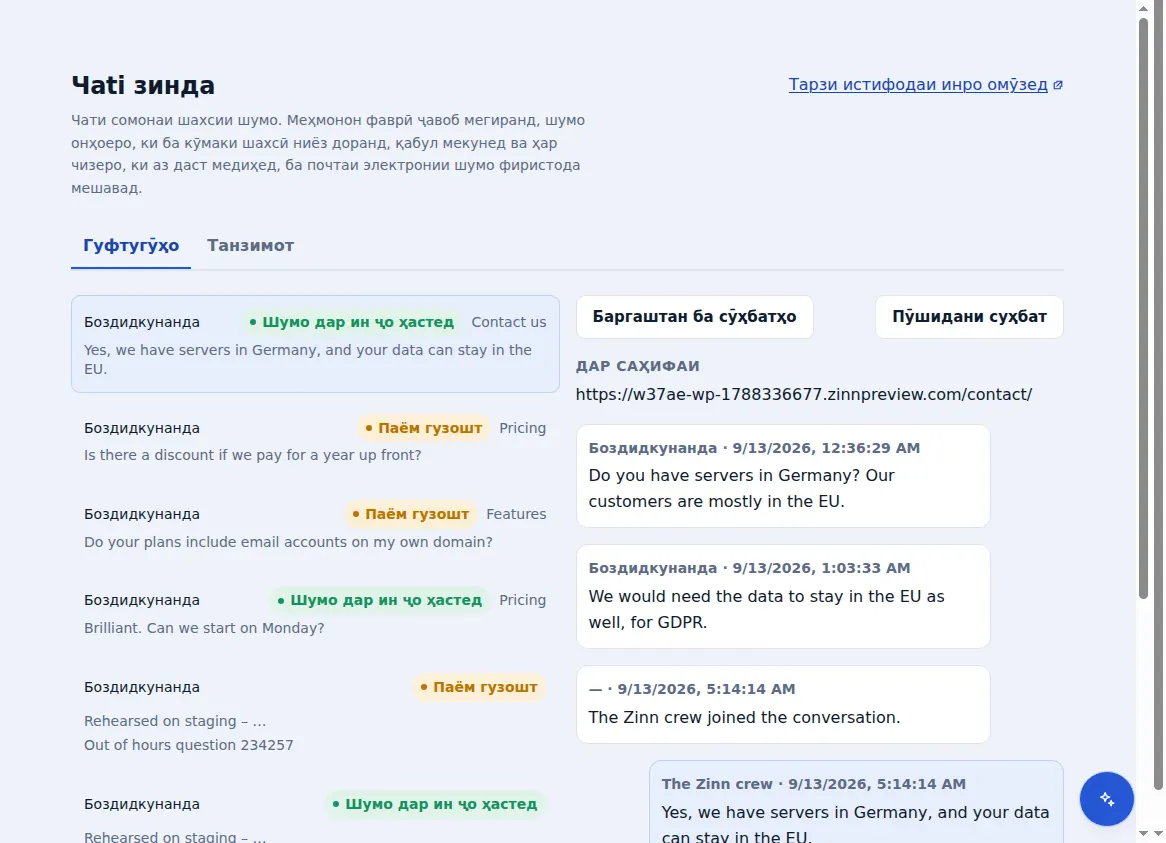This screenshot has width=1166, height=843.
Task: Click 'Шумо дар ин ҷо ҳастед' badge in Monday row
Action: click(379, 600)
